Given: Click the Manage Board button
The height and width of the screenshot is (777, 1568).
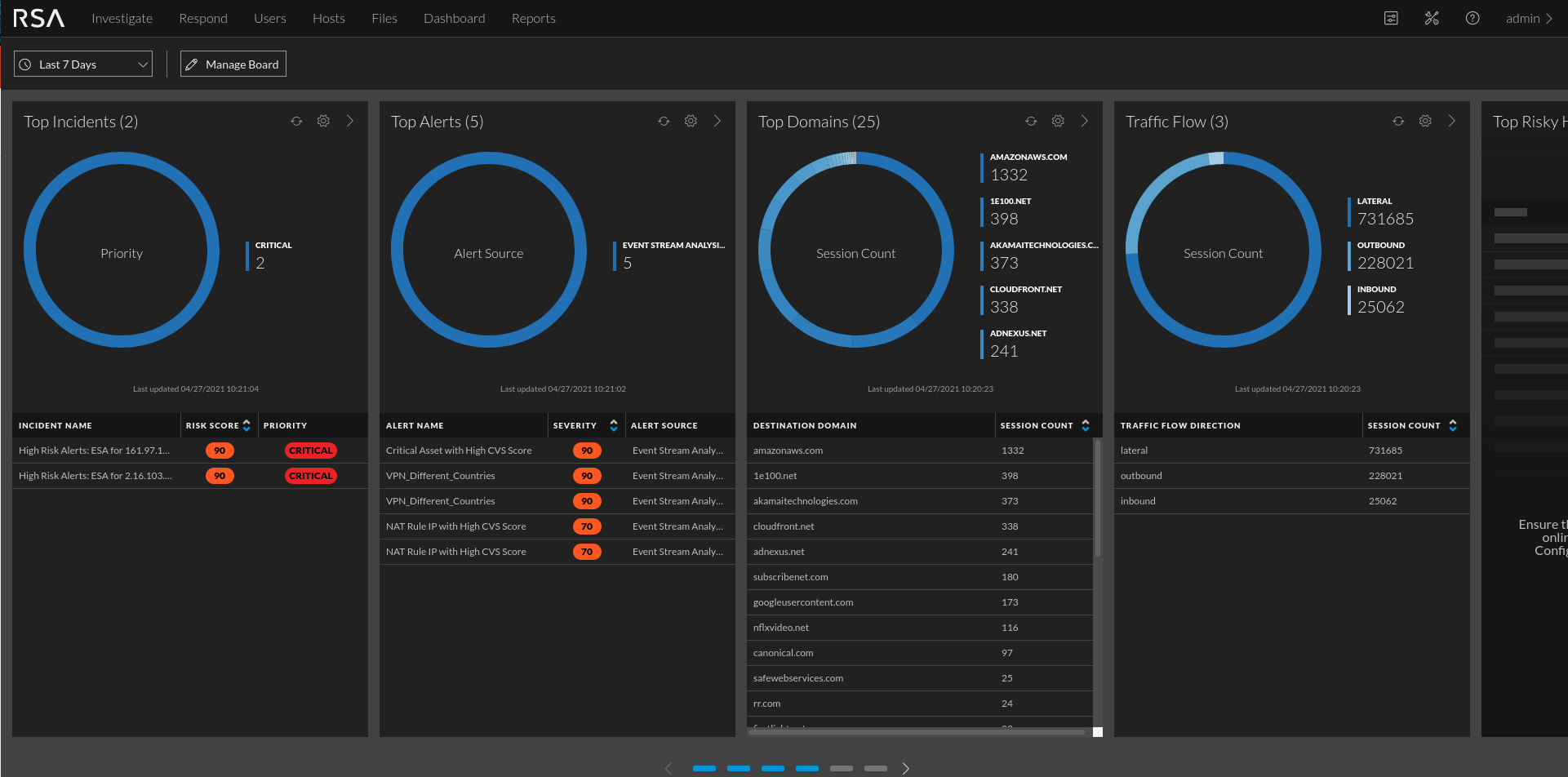Looking at the screenshot, I should pyautogui.click(x=233, y=64).
